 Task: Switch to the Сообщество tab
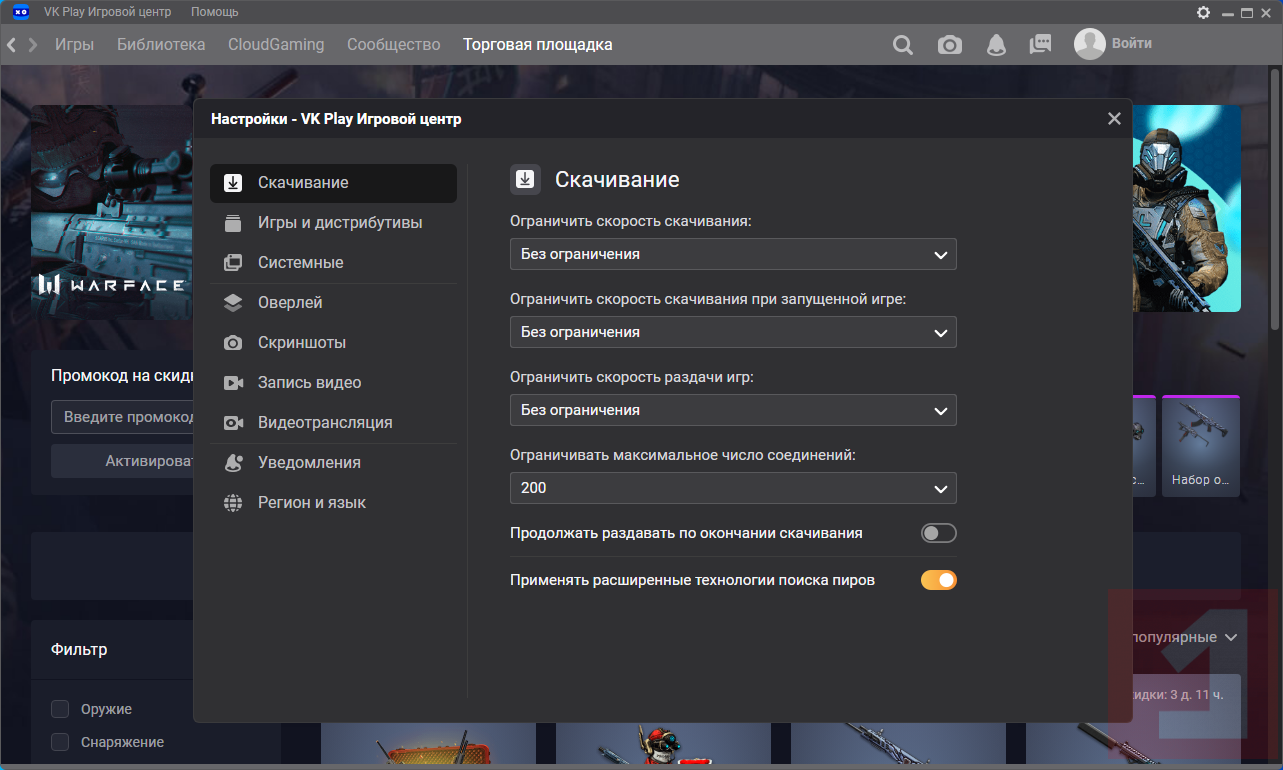coord(394,45)
